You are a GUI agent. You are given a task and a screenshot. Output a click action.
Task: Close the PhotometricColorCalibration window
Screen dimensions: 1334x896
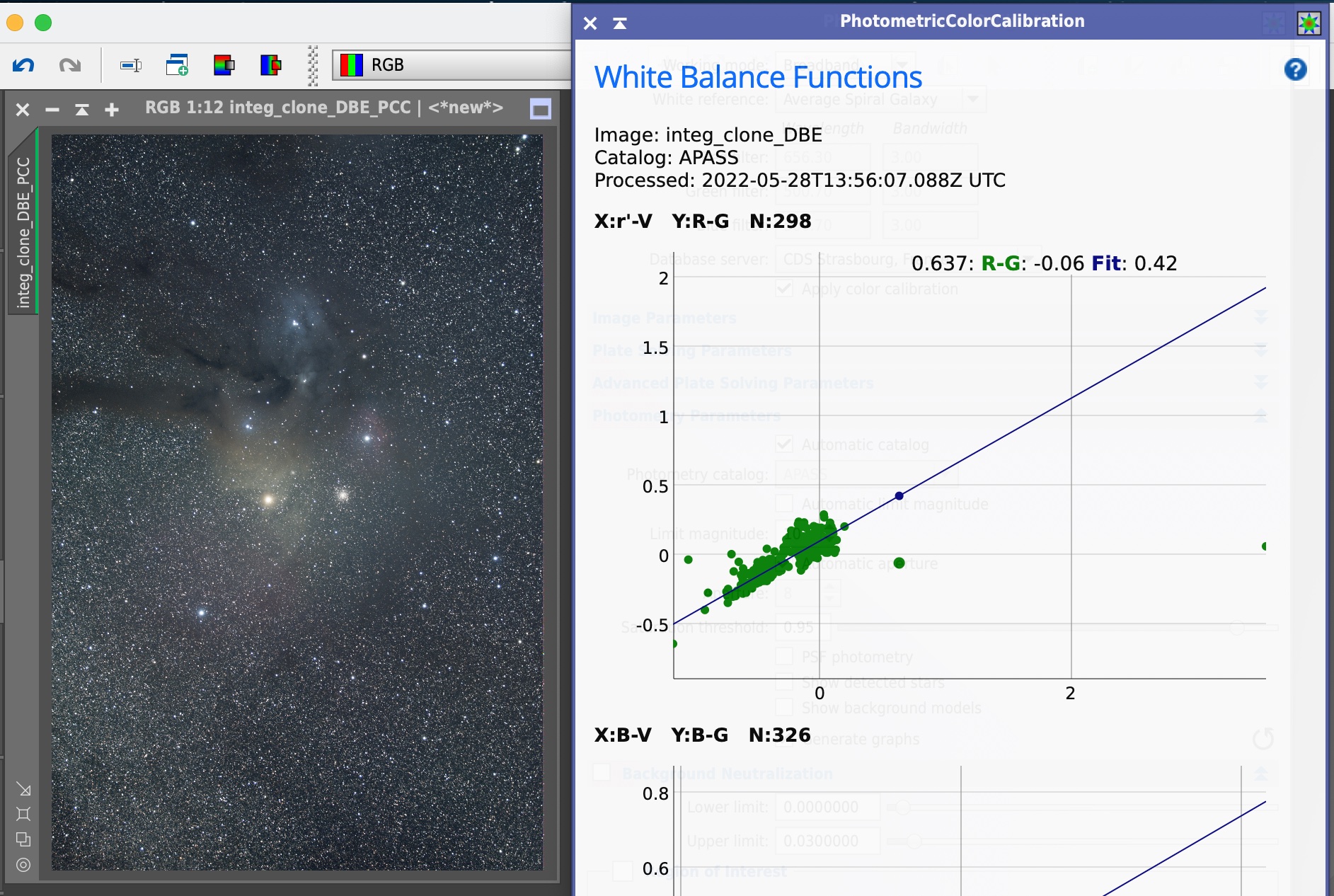590,23
